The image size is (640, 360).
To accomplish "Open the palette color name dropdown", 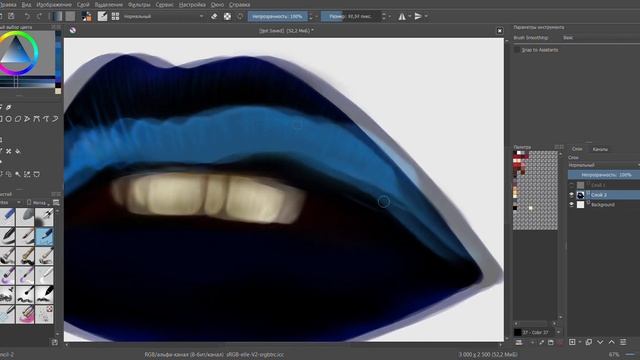I will (x=558, y=332).
